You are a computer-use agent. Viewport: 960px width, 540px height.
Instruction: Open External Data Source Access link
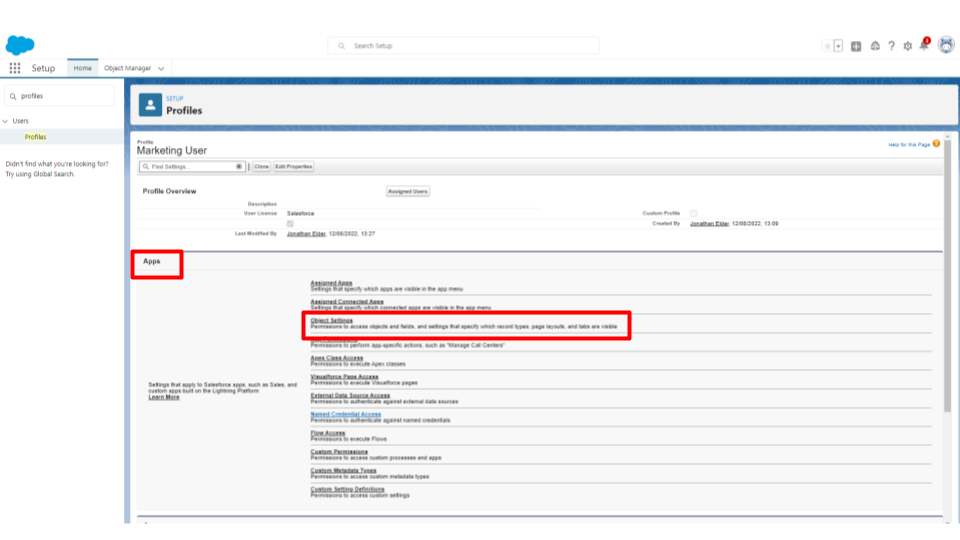point(350,396)
